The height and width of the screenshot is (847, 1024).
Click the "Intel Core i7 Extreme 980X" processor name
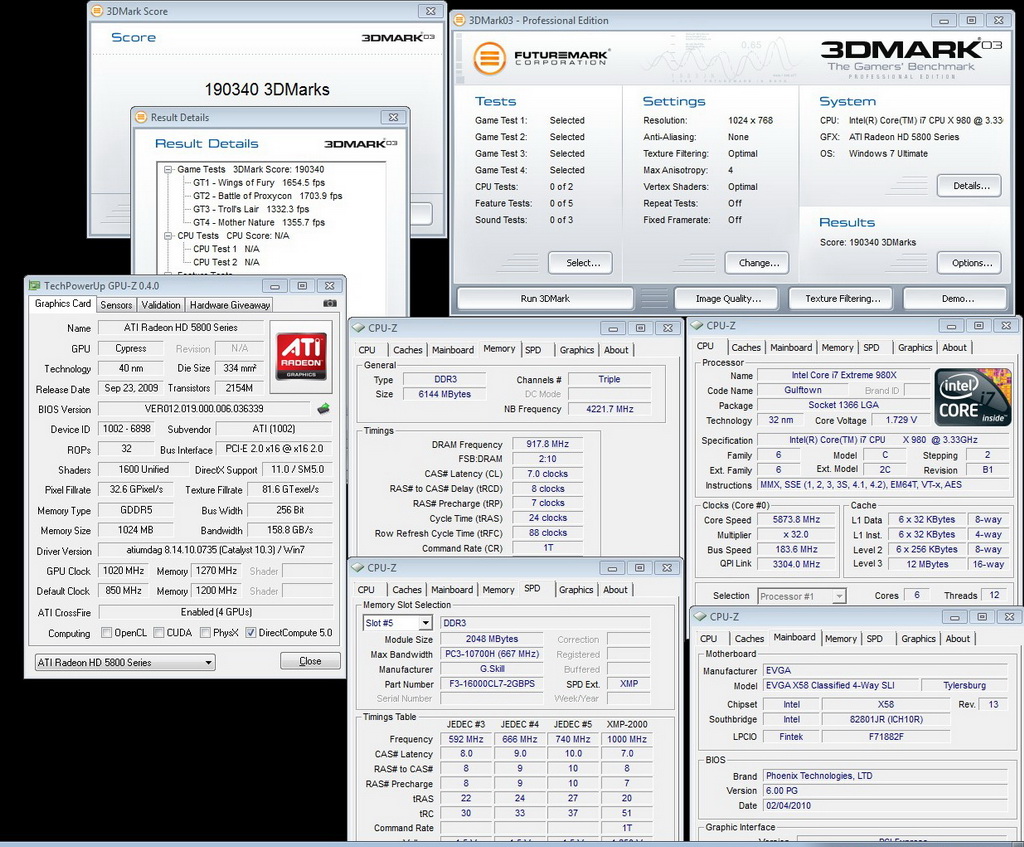pos(844,375)
